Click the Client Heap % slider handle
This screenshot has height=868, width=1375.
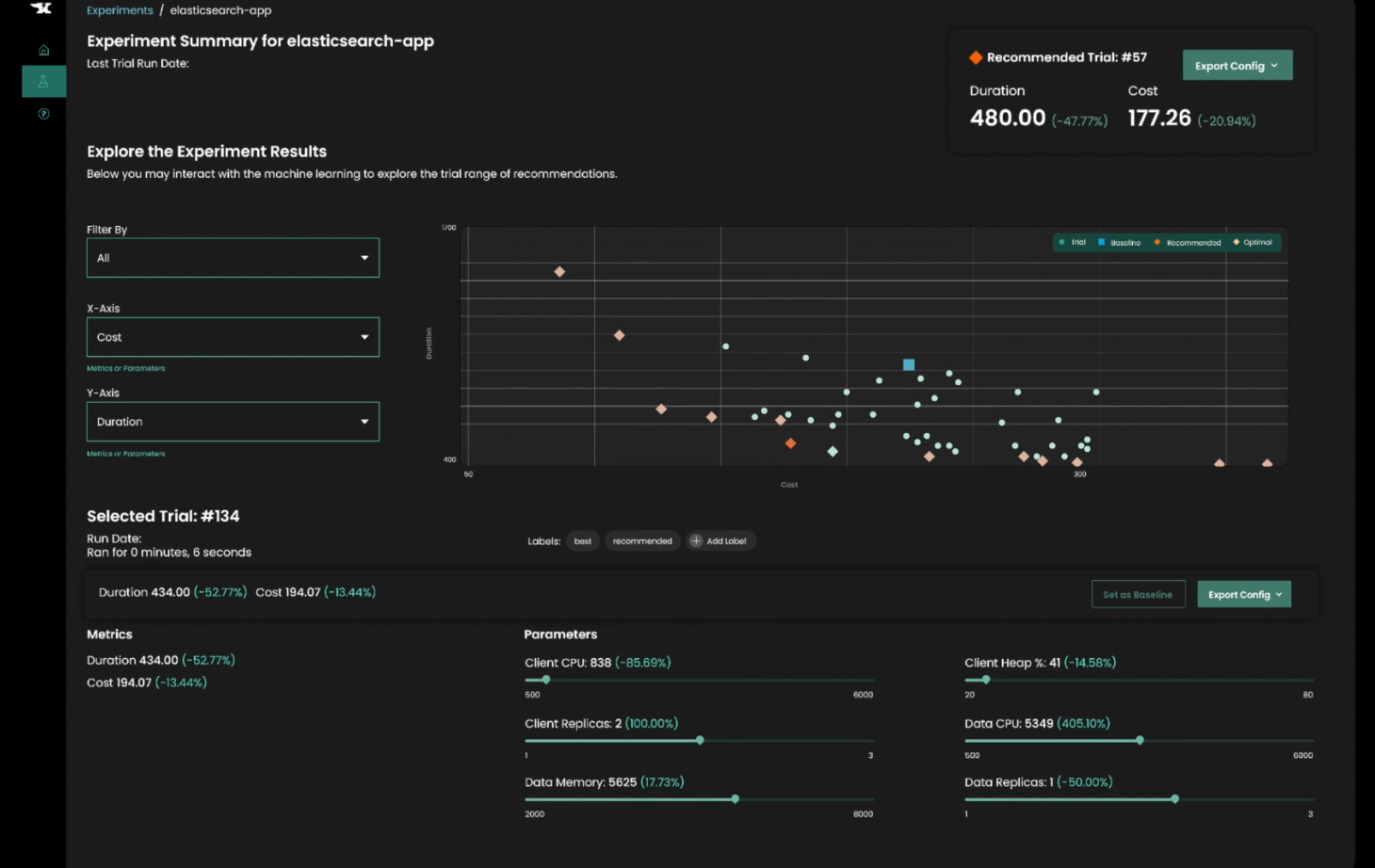click(x=986, y=680)
